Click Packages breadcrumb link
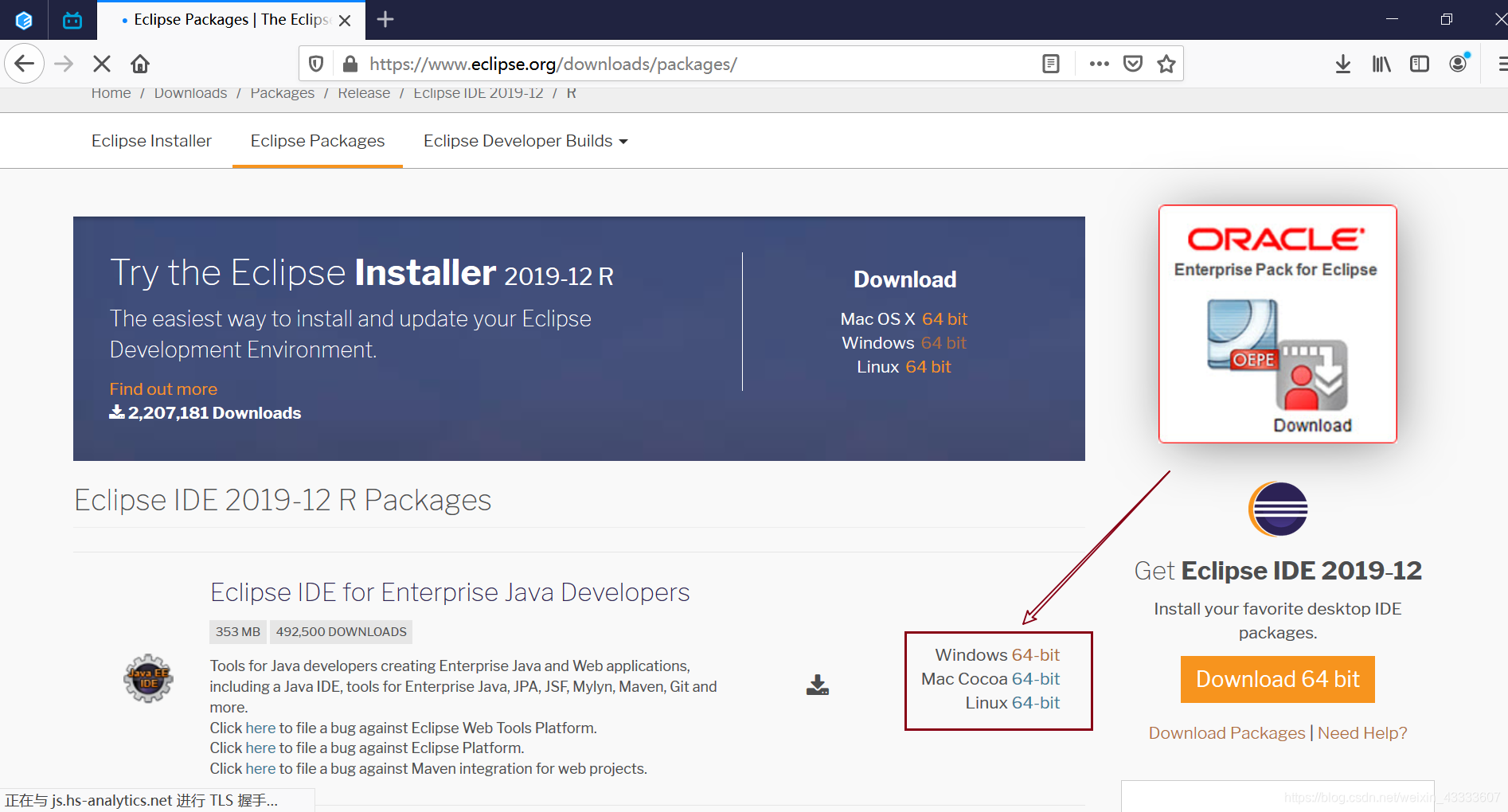 283,93
